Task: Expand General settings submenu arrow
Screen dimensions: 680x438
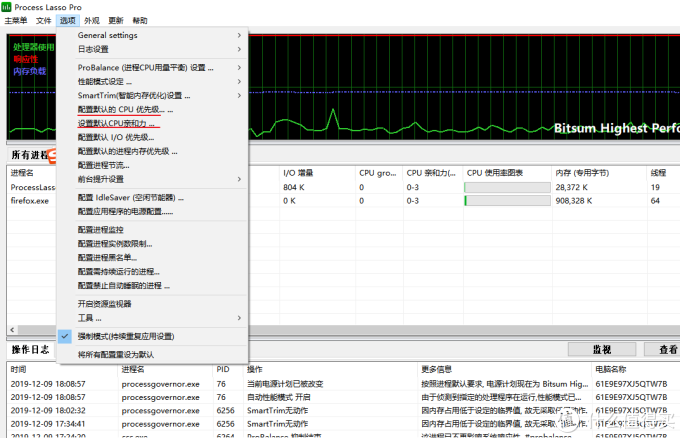Action: pos(239,35)
